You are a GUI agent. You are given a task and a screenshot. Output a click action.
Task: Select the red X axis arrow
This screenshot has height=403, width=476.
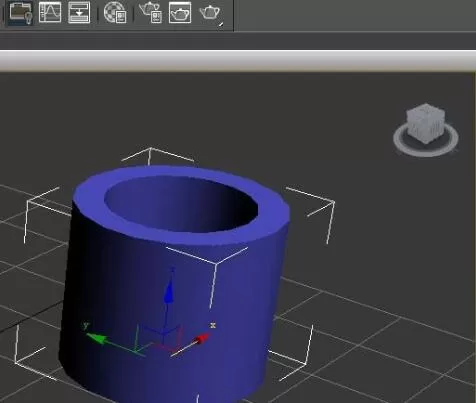pos(201,339)
